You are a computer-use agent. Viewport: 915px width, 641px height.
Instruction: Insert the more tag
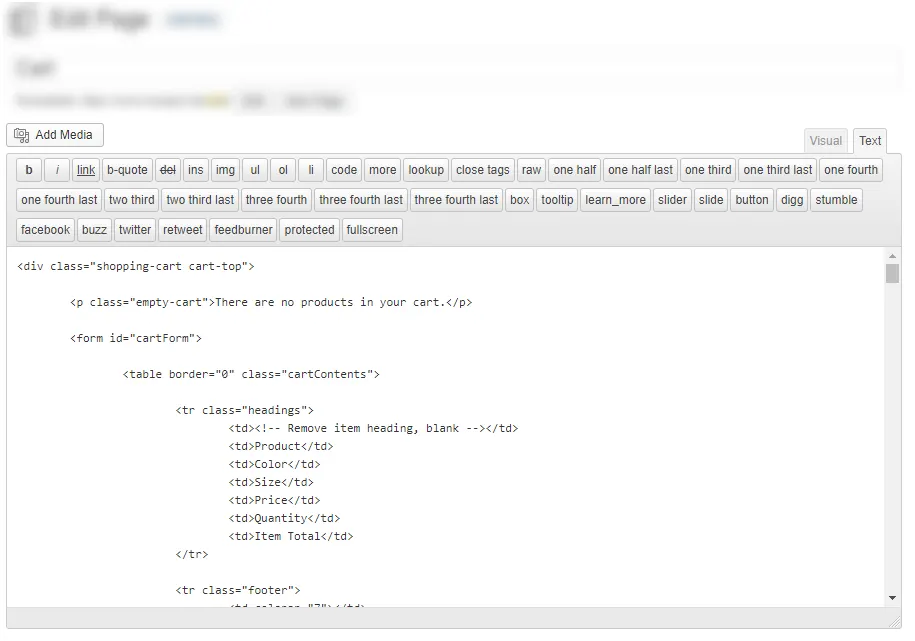point(382,170)
